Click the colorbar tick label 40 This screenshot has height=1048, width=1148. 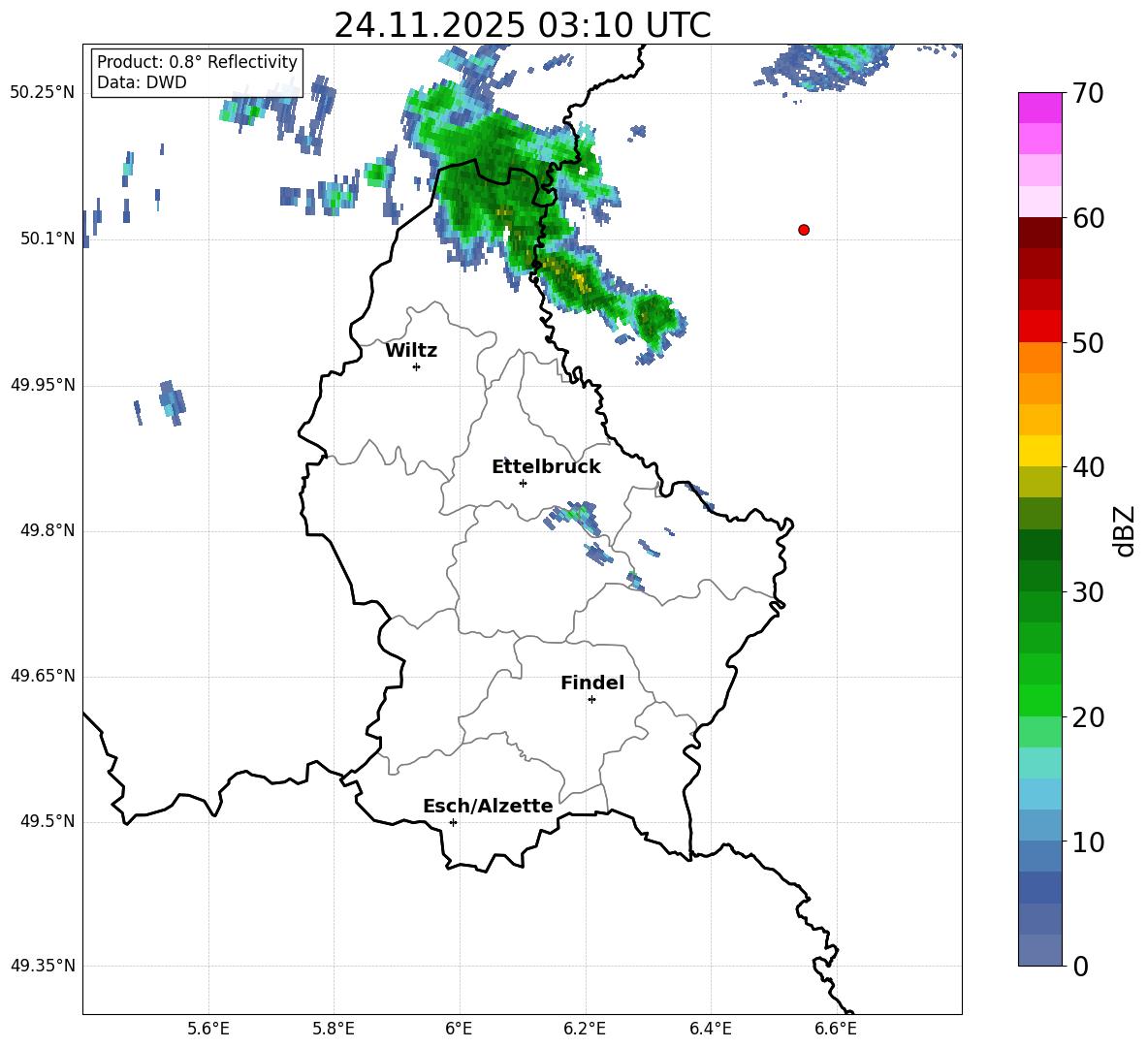click(1088, 467)
